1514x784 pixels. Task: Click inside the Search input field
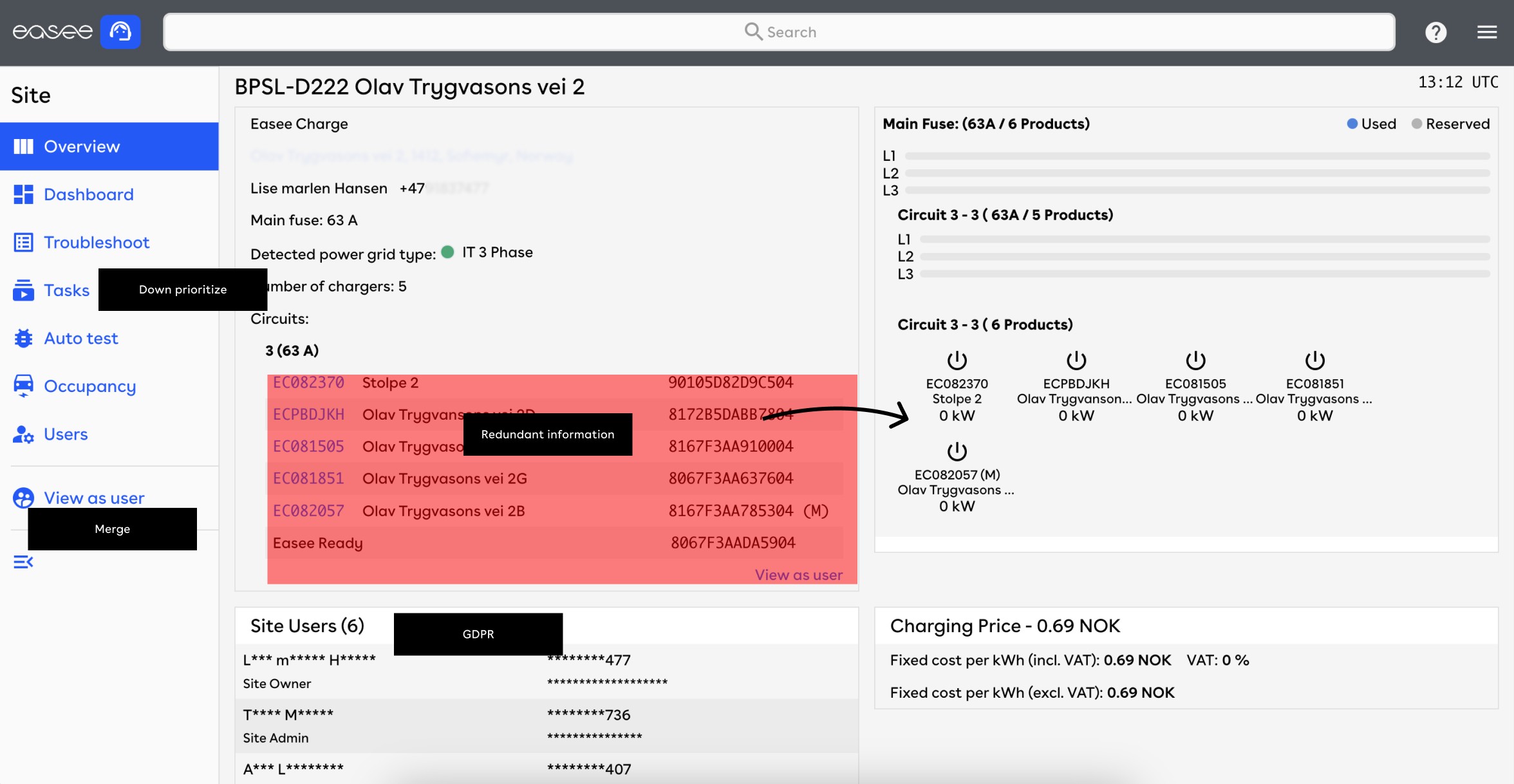click(x=779, y=32)
